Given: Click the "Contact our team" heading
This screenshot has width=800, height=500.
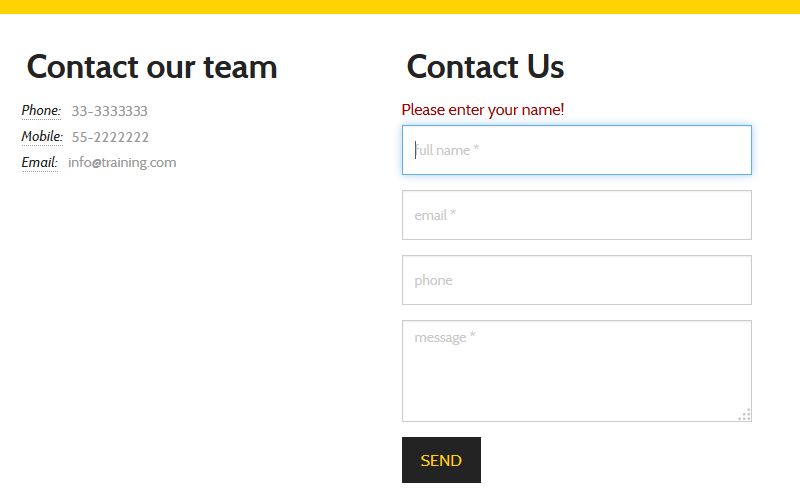Looking at the screenshot, I should (x=152, y=67).
